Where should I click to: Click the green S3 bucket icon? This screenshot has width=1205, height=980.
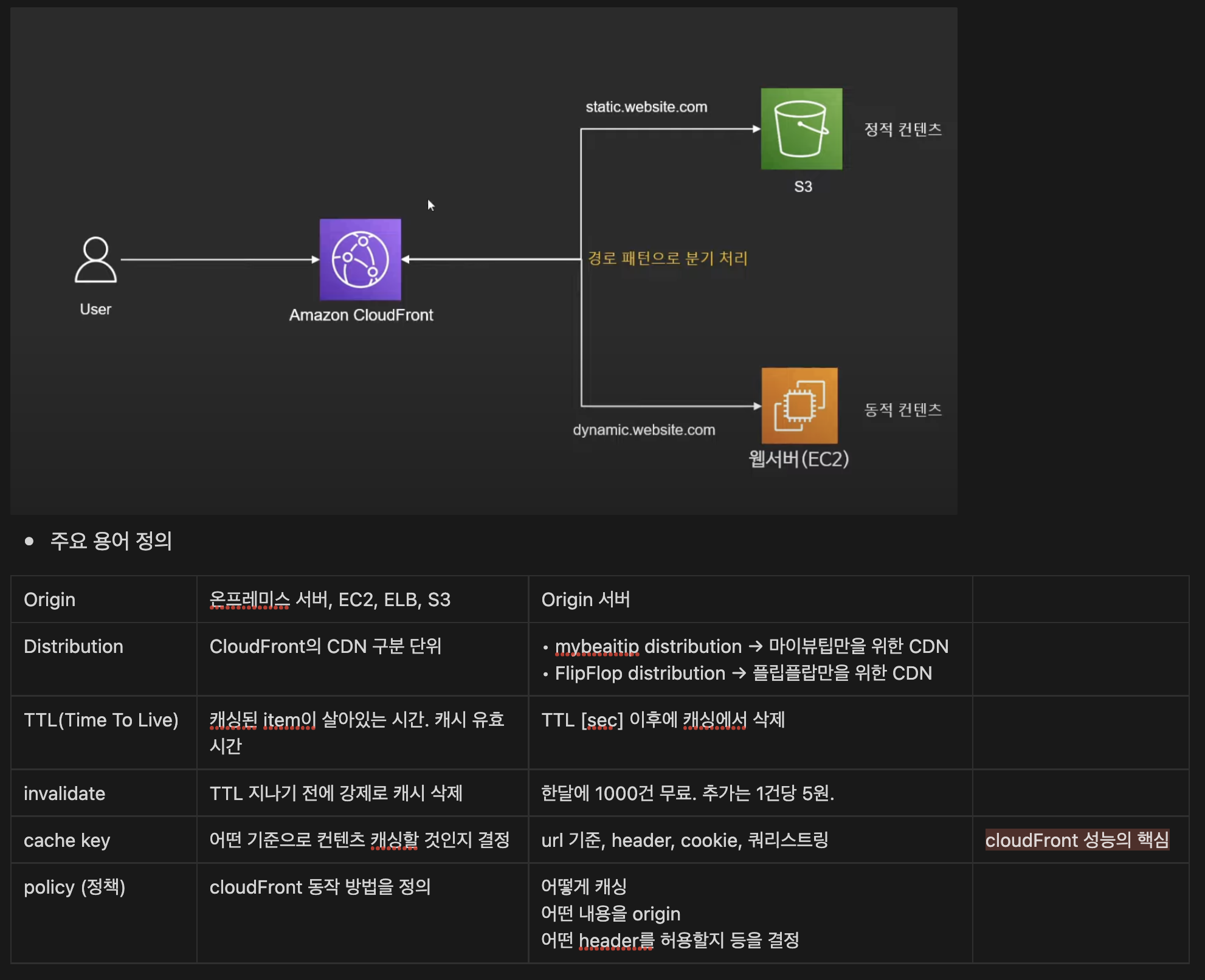coord(801,129)
